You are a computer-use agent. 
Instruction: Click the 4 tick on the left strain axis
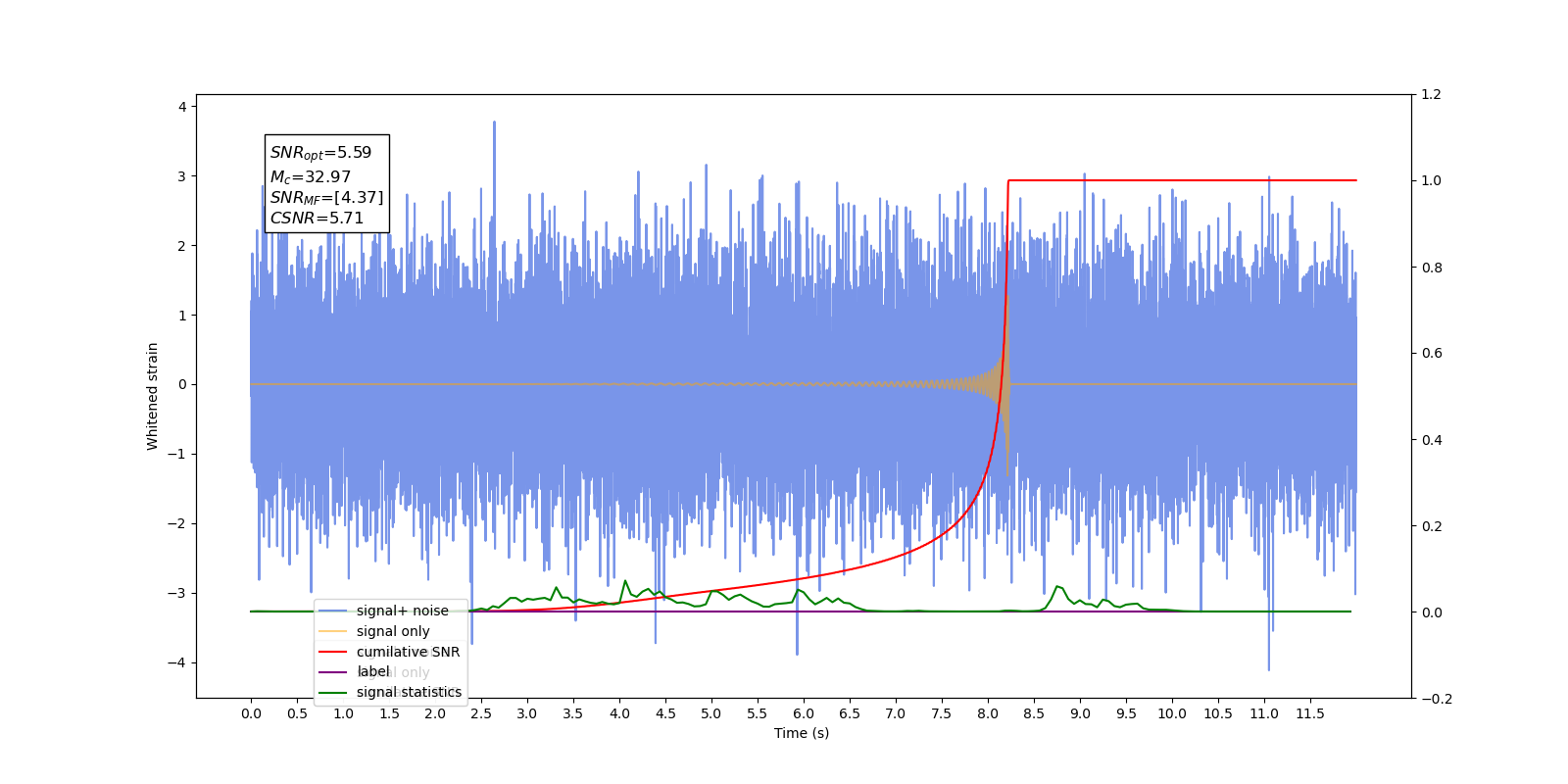coord(182,107)
